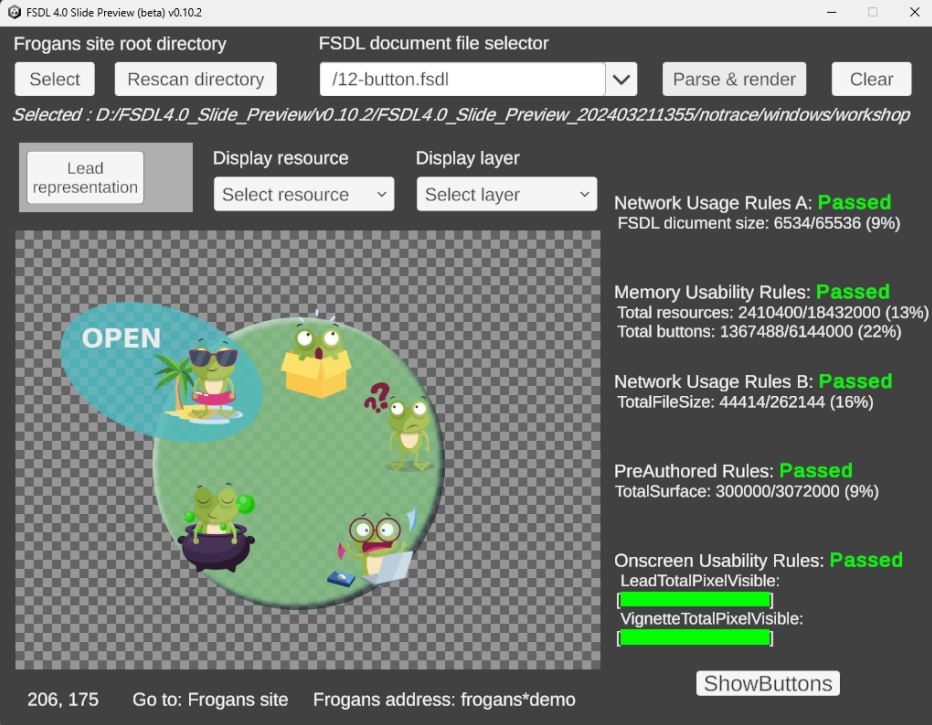
Task: Click the VignetteTotalPixelVisible green progress bar
Action: coord(695,638)
